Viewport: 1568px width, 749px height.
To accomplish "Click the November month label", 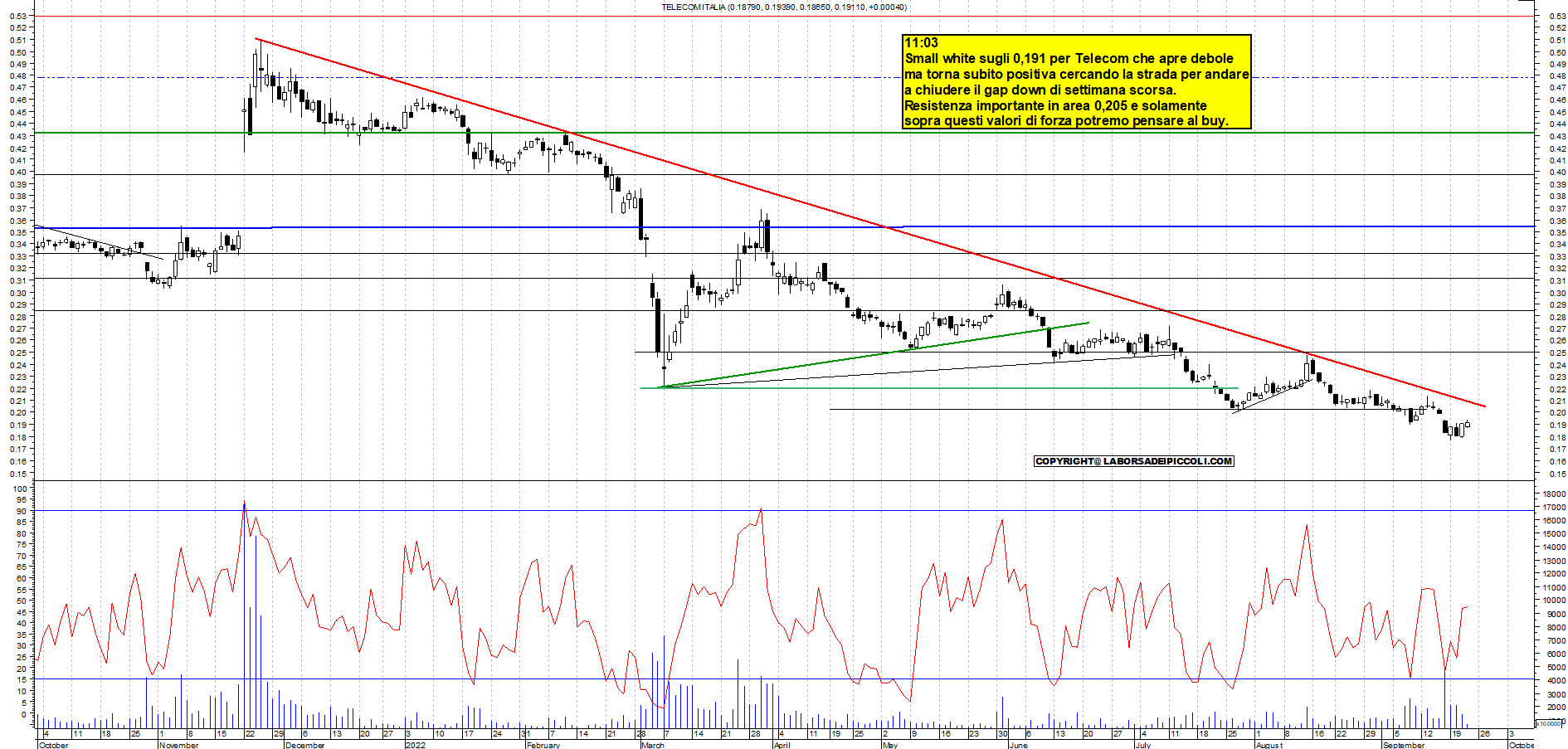I will pyautogui.click(x=178, y=745).
